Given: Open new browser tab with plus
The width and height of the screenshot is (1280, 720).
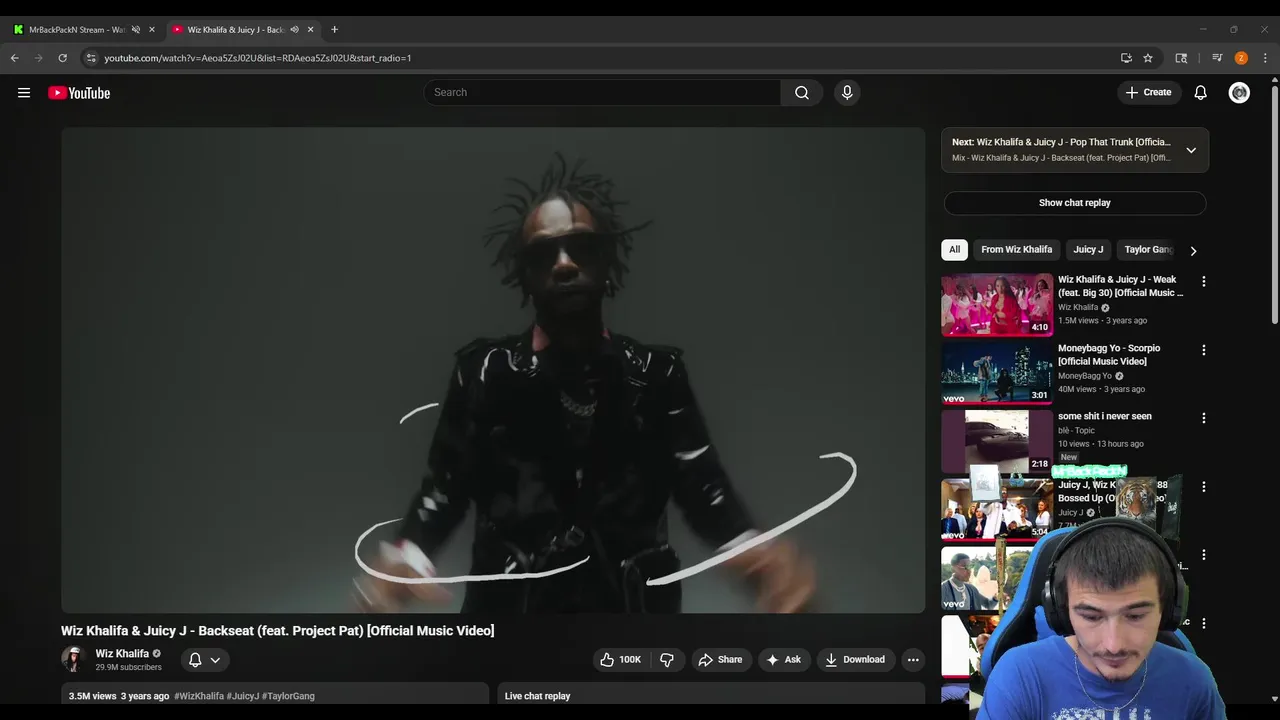Looking at the screenshot, I should (334, 29).
